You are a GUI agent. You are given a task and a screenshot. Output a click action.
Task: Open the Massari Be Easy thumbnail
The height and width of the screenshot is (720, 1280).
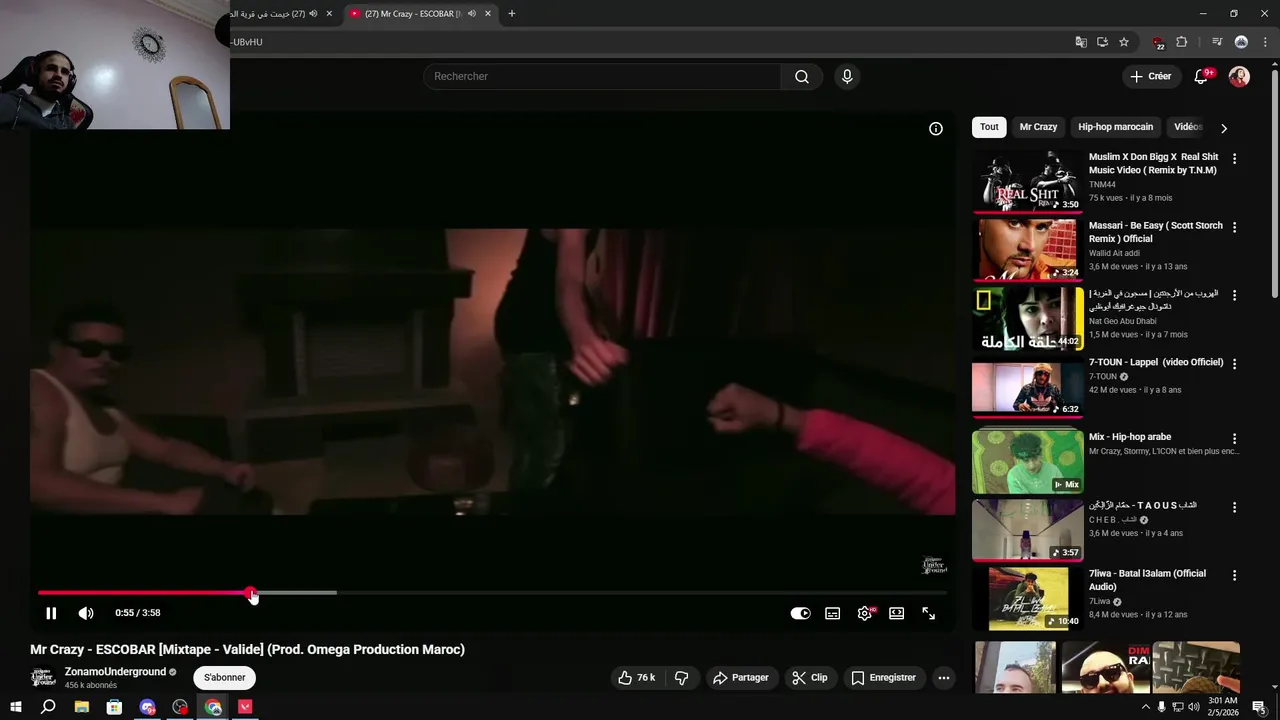pyautogui.click(x=1028, y=250)
